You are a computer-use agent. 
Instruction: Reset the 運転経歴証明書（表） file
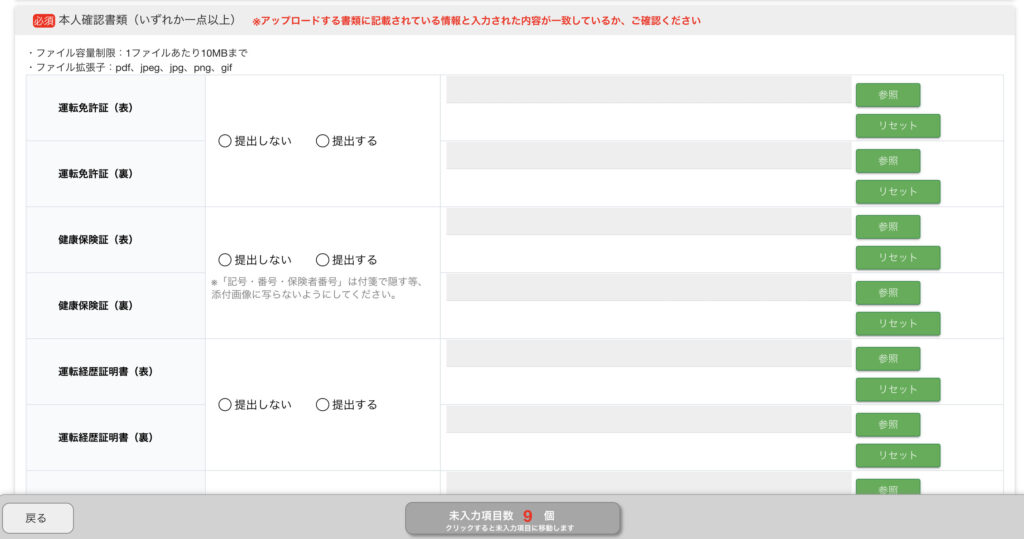(897, 390)
